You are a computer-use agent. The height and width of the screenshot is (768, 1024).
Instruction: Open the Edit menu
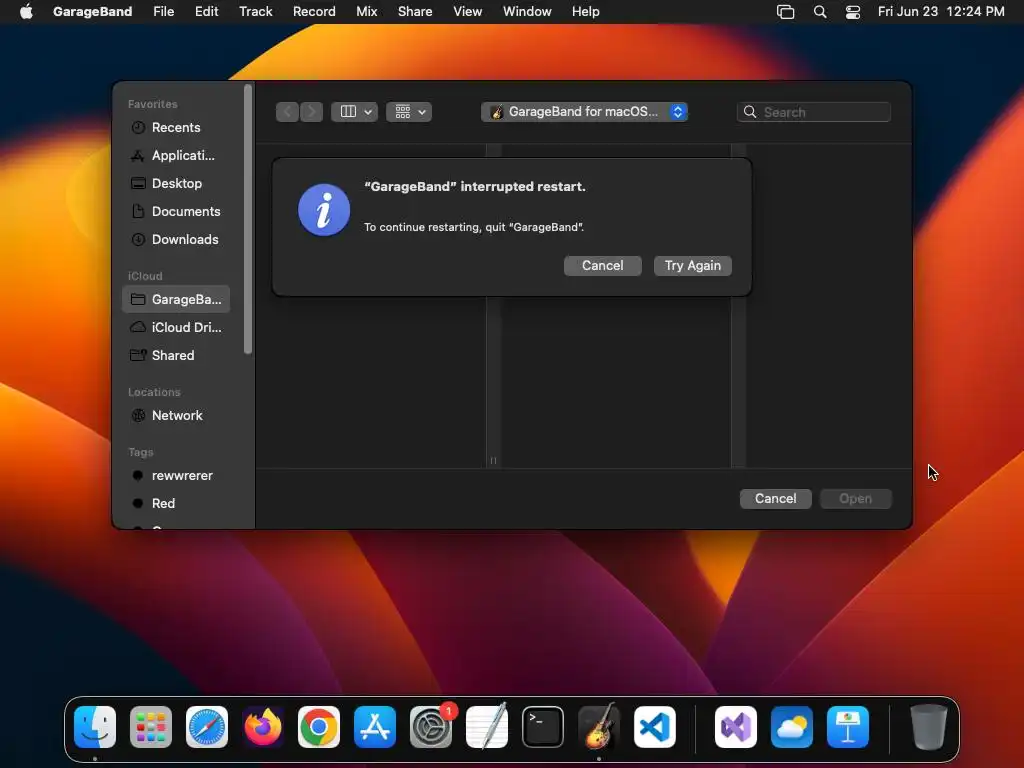[x=206, y=12]
